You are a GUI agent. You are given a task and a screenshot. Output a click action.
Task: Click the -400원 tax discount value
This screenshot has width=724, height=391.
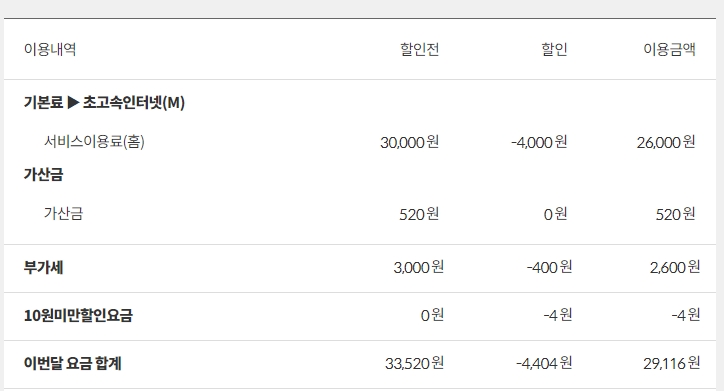point(549,267)
